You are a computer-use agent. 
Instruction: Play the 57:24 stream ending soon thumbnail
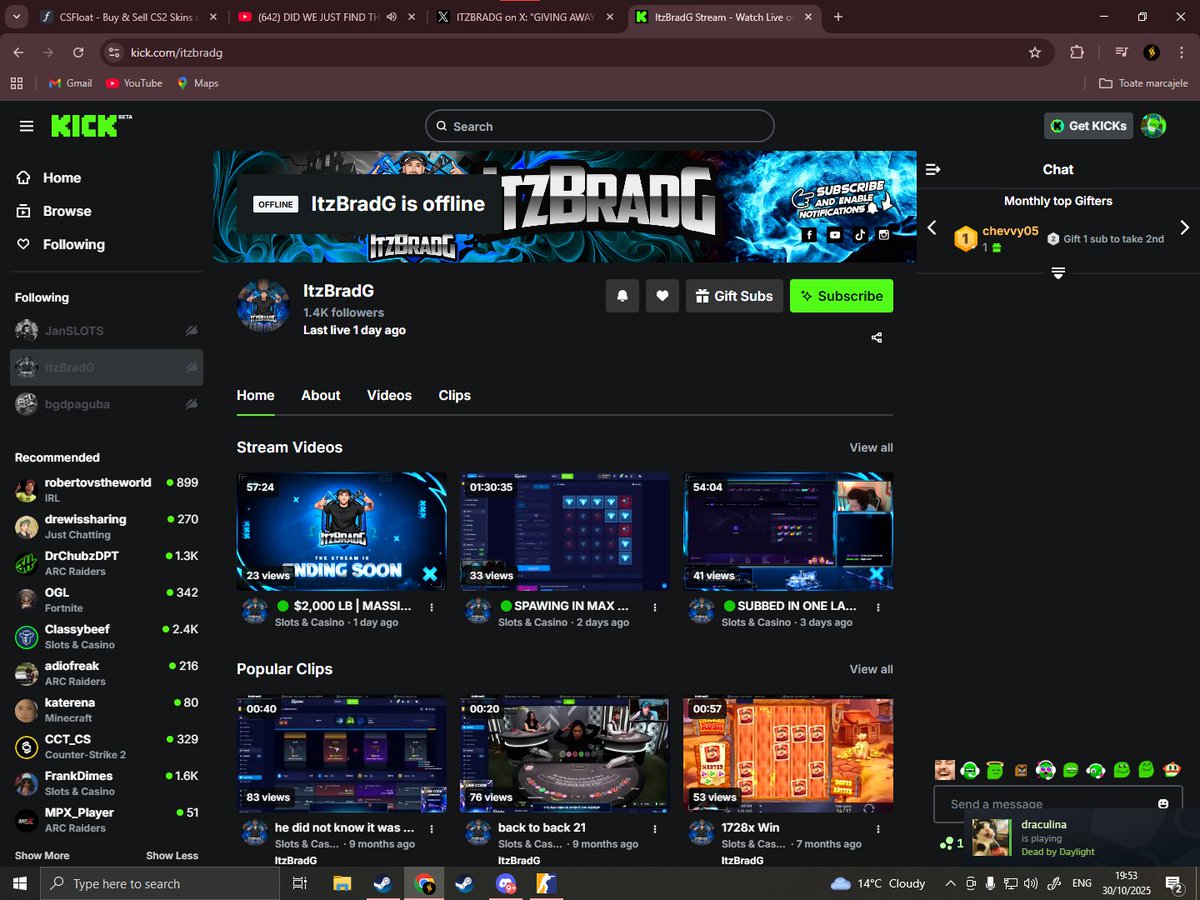tap(342, 531)
